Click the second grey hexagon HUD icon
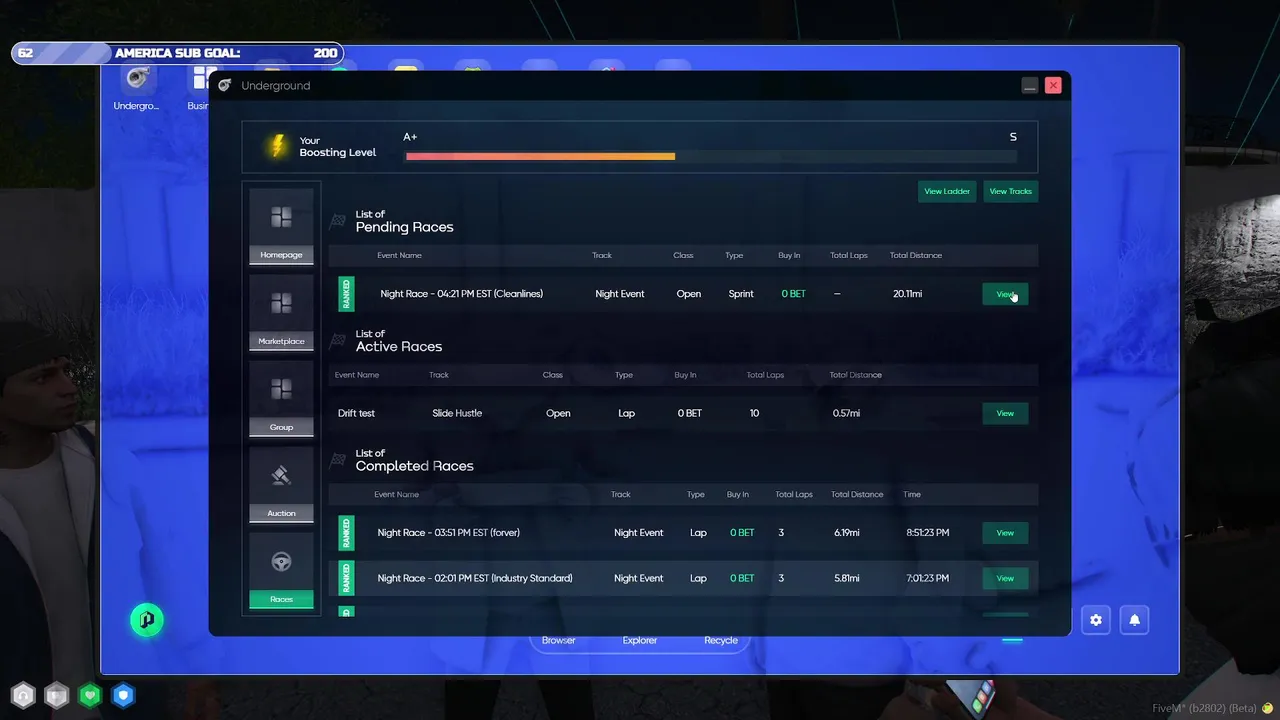The height and width of the screenshot is (720, 1280). click(57, 695)
